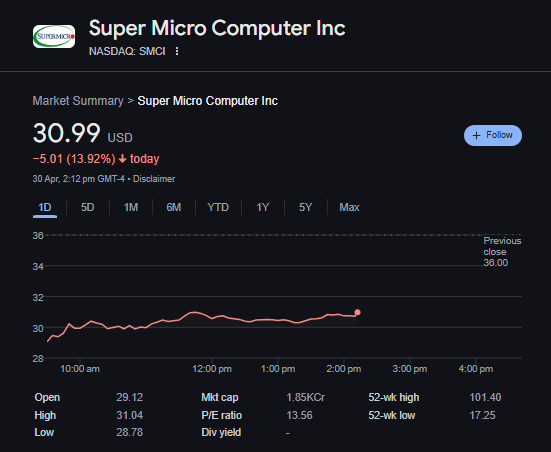Image resolution: width=551 pixels, height=452 pixels.
Task: Click the P/E ratio value 13.56
Action: pyautogui.click(x=299, y=415)
